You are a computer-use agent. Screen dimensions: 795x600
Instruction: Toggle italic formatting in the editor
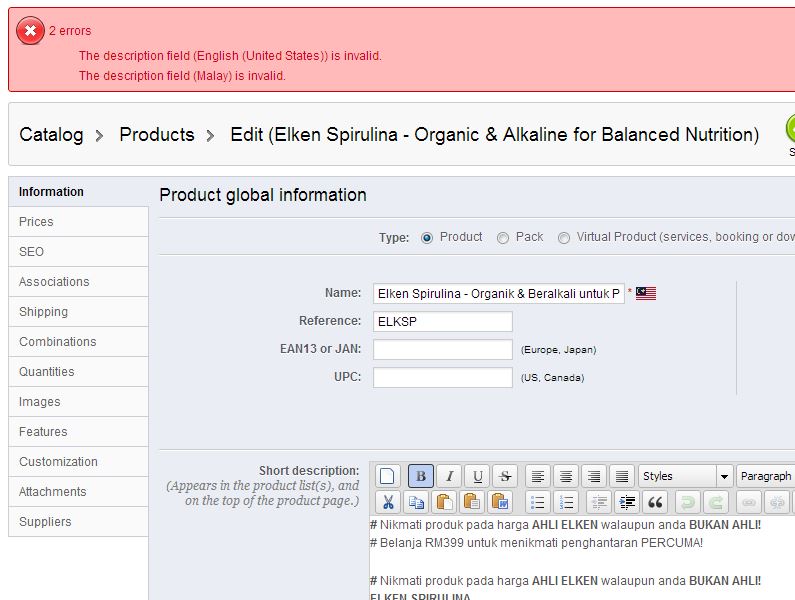coord(449,476)
